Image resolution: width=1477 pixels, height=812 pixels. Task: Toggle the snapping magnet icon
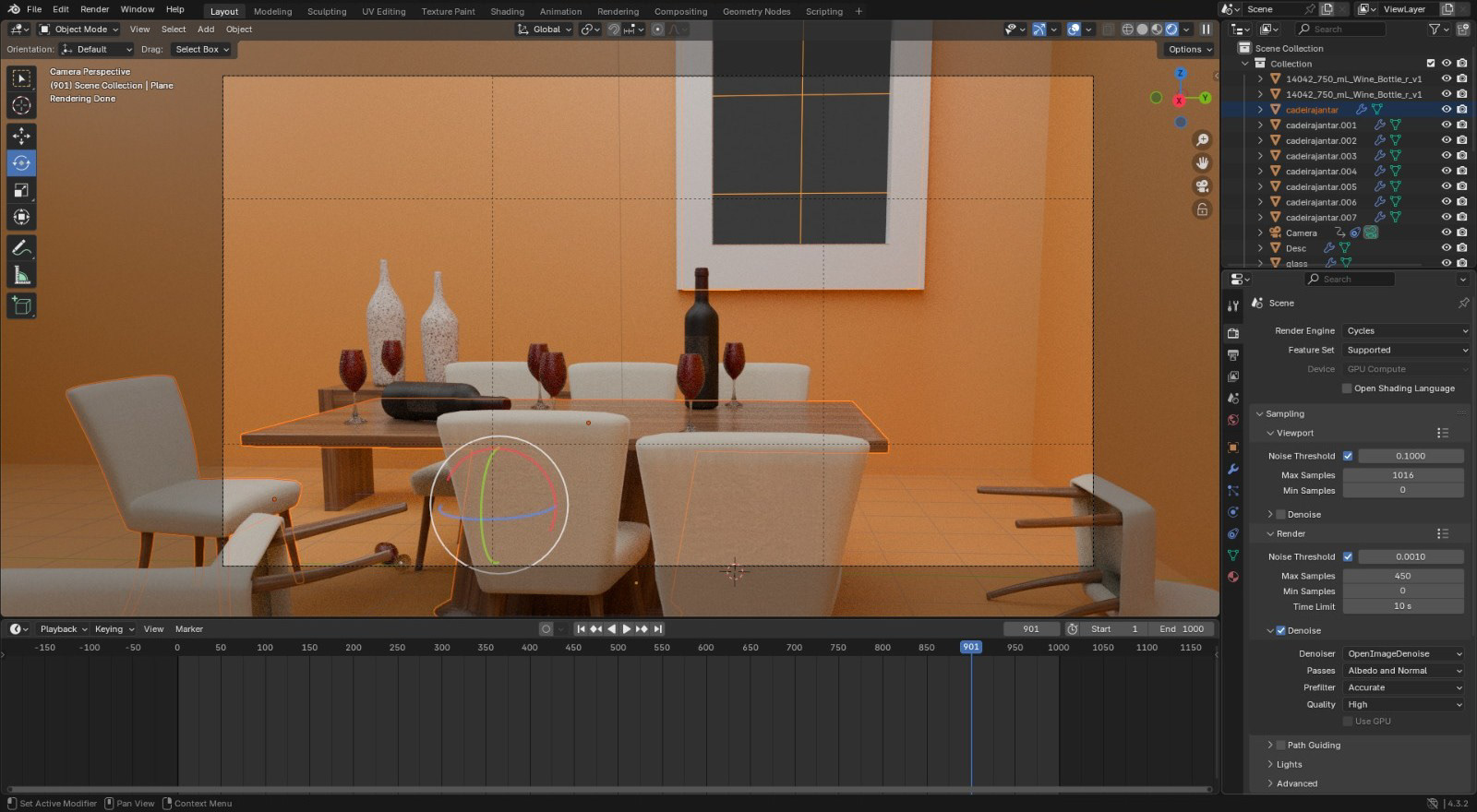(614, 30)
